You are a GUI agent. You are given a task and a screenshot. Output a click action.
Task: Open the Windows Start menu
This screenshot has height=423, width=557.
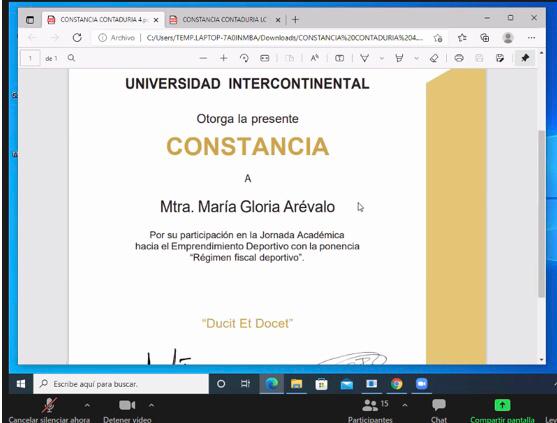21,384
